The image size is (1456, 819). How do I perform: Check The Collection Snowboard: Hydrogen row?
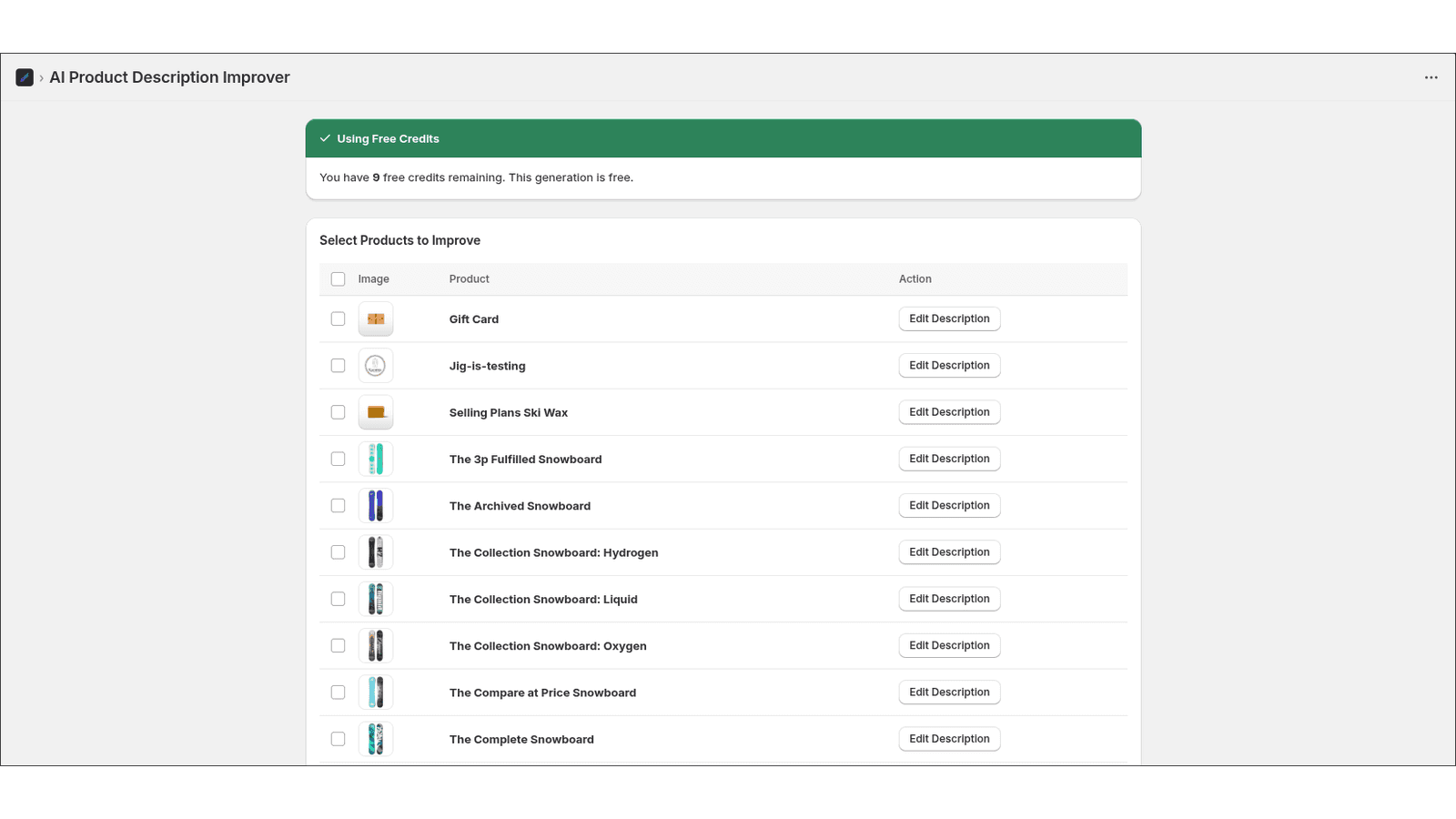pyautogui.click(x=338, y=551)
